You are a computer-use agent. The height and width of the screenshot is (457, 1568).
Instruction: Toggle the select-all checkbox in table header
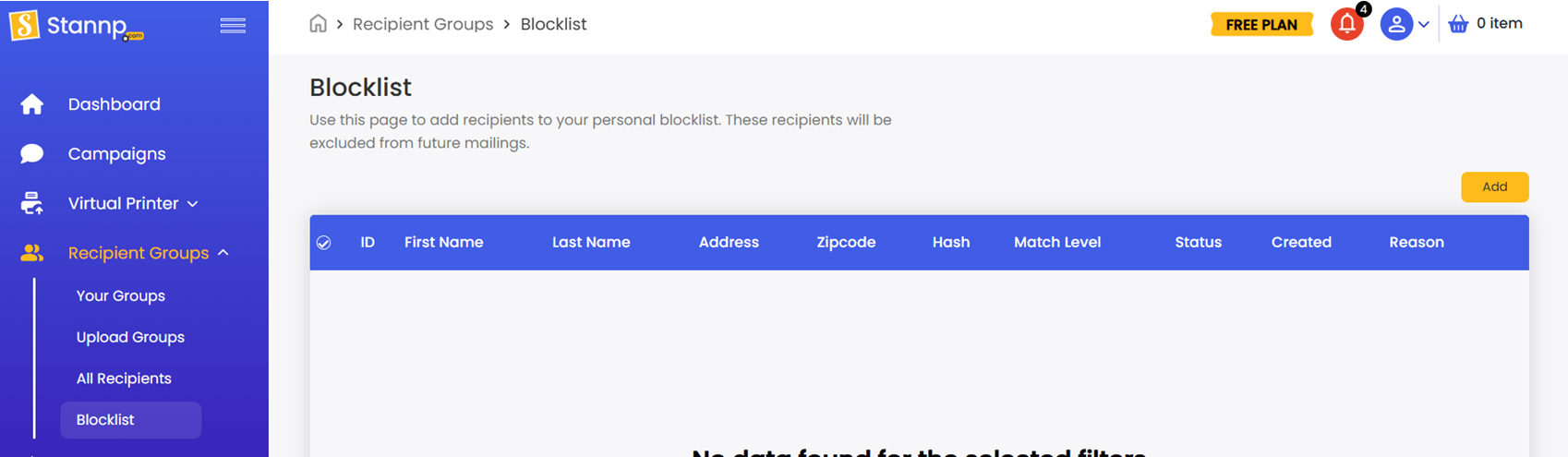pos(323,243)
